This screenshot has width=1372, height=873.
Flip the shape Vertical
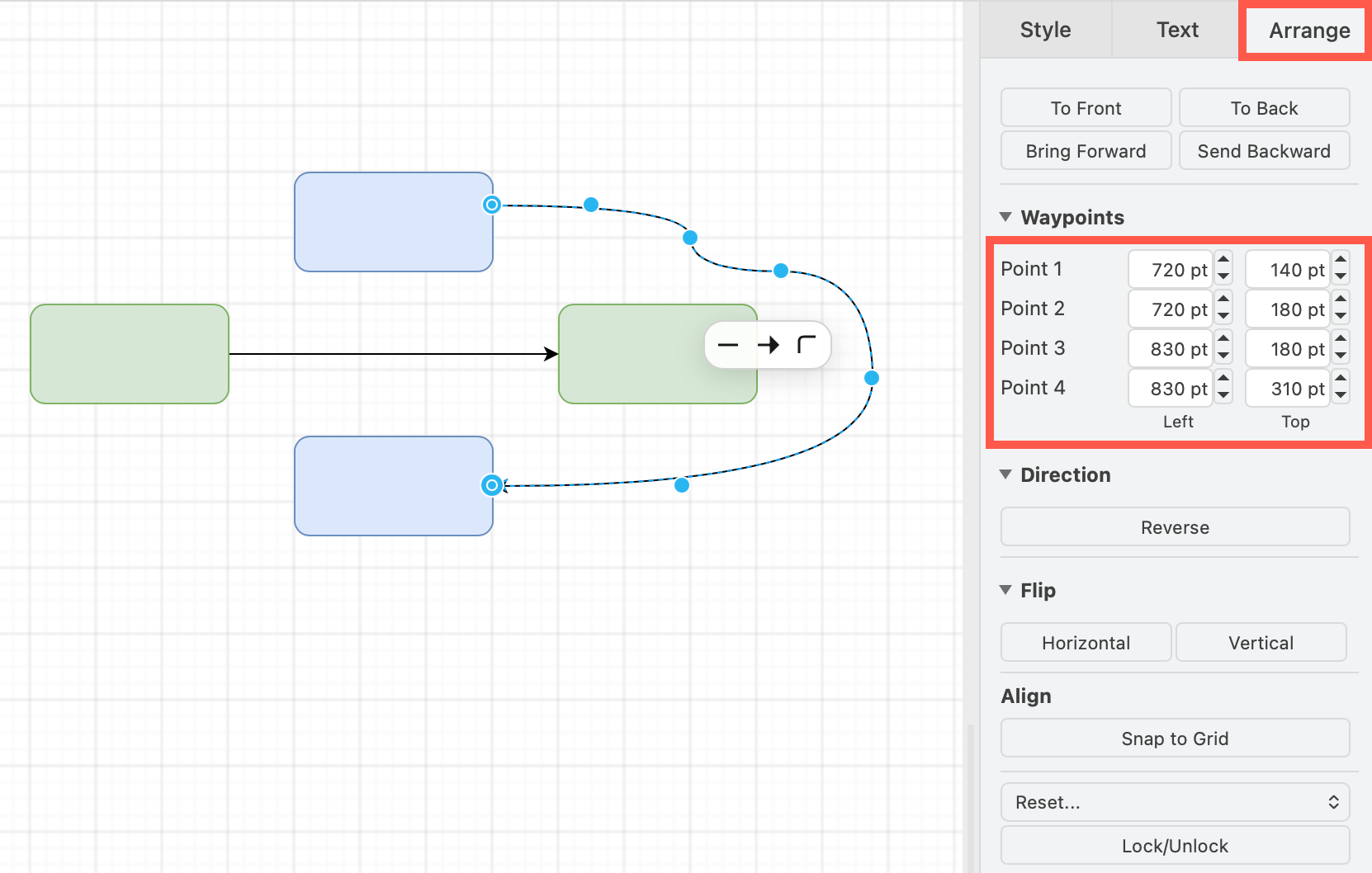click(x=1261, y=642)
